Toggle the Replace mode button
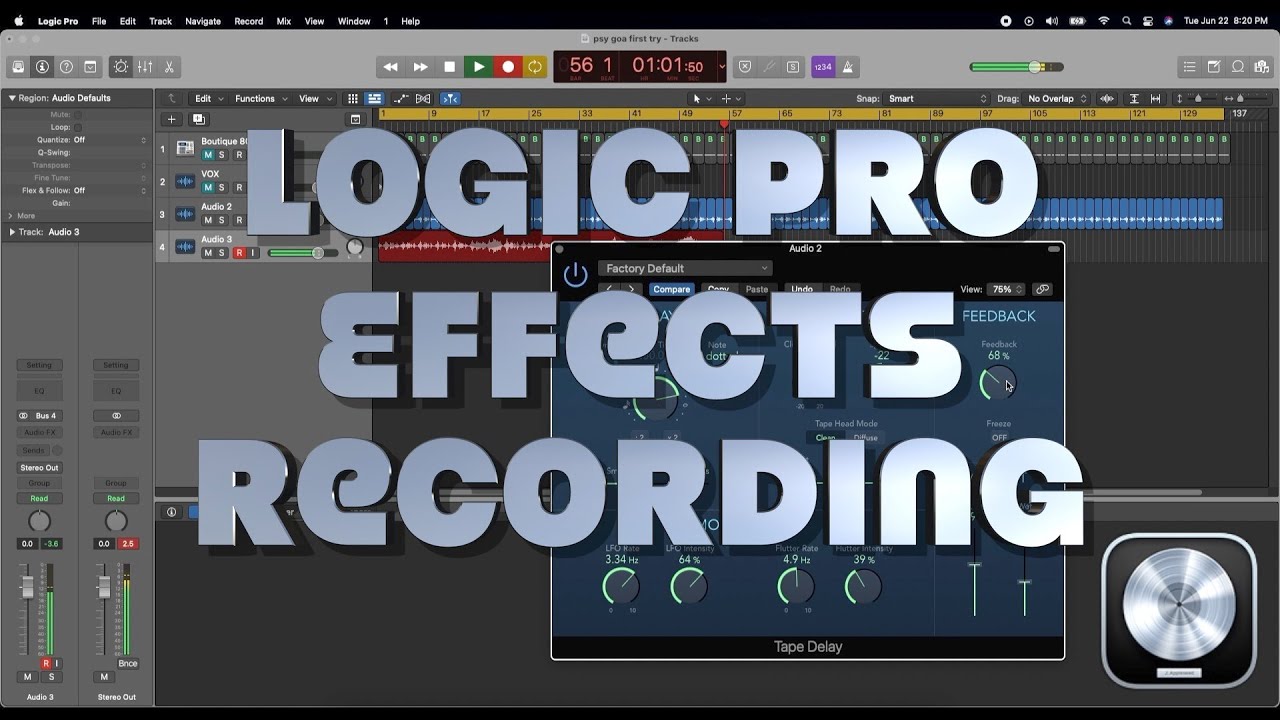The image size is (1280, 720). click(745, 67)
